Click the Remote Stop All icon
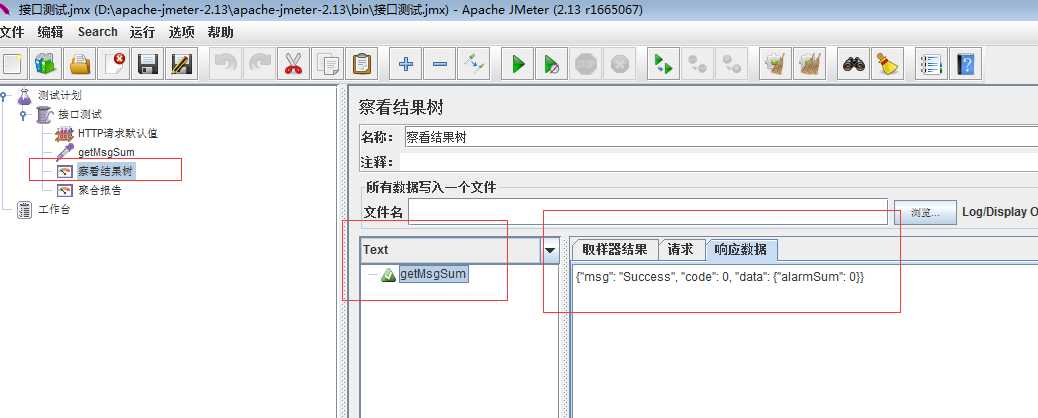The height and width of the screenshot is (418, 1038). tap(698, 64)
